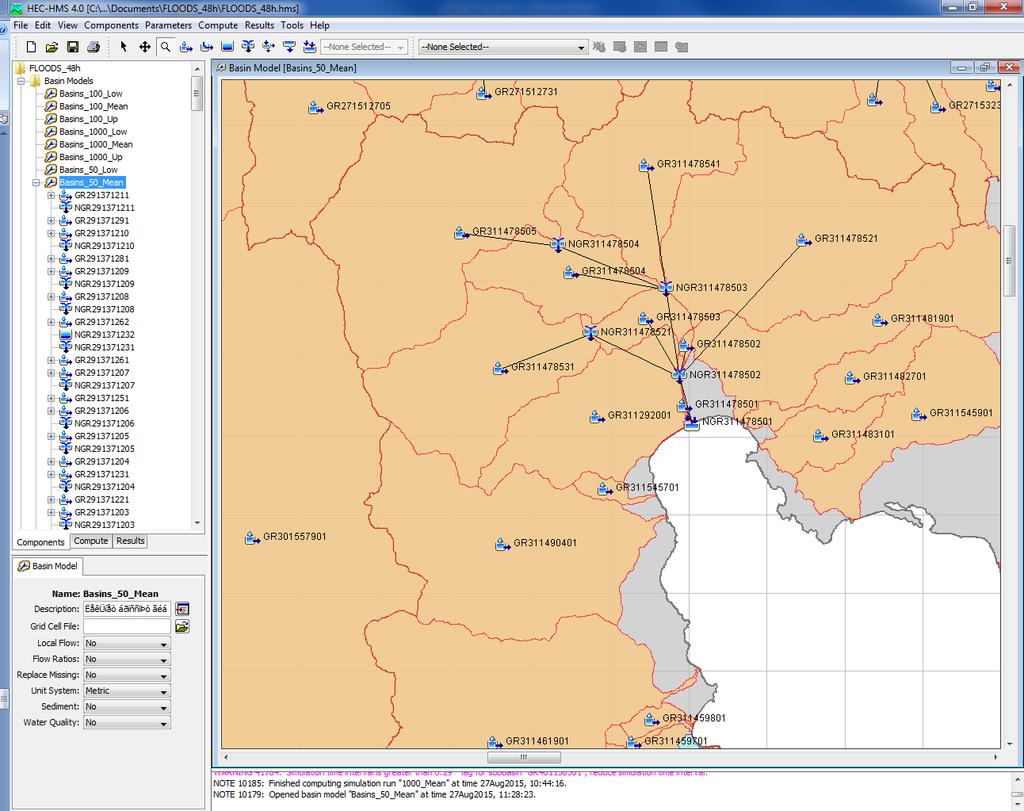
Task: Open the first None Selected toolbar dropdown
Action: pyautogui.click(x=364, y=47)
